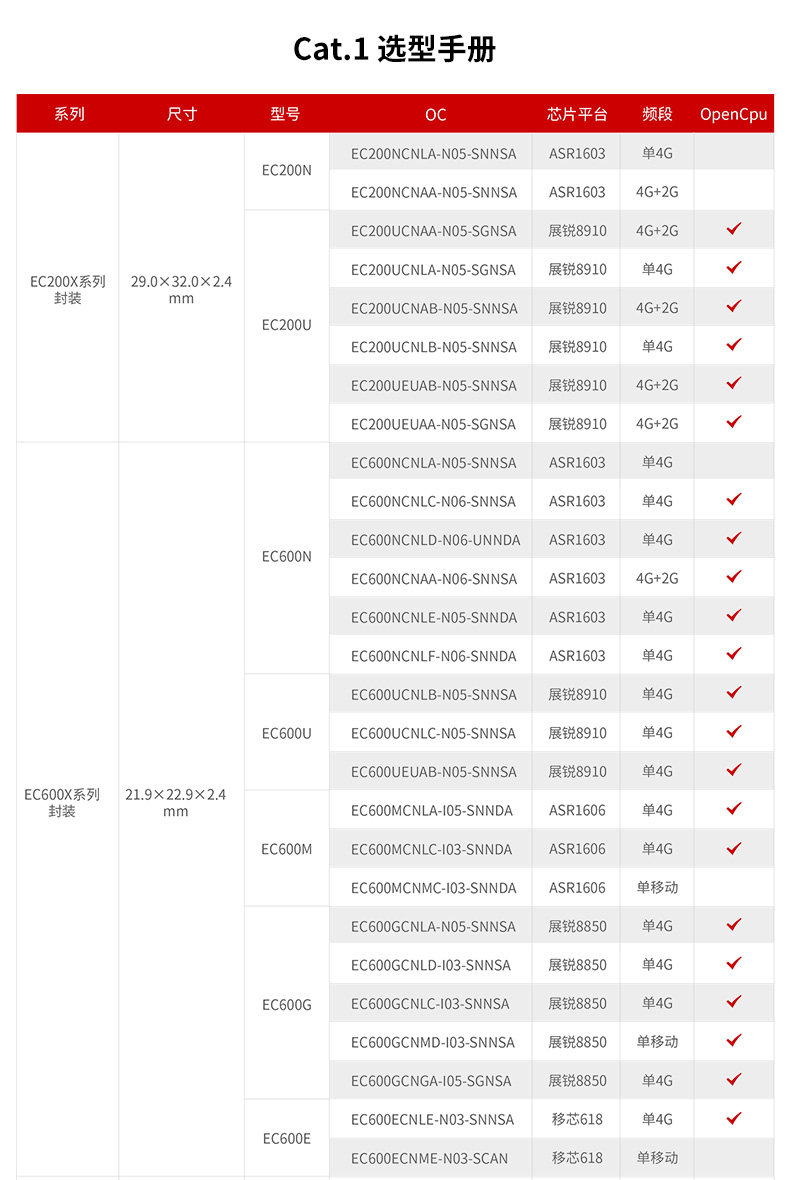Click order code EC600MCNMC-I03-SNNDA
The width and height of the screenshot is (790, 1180).
433,888
